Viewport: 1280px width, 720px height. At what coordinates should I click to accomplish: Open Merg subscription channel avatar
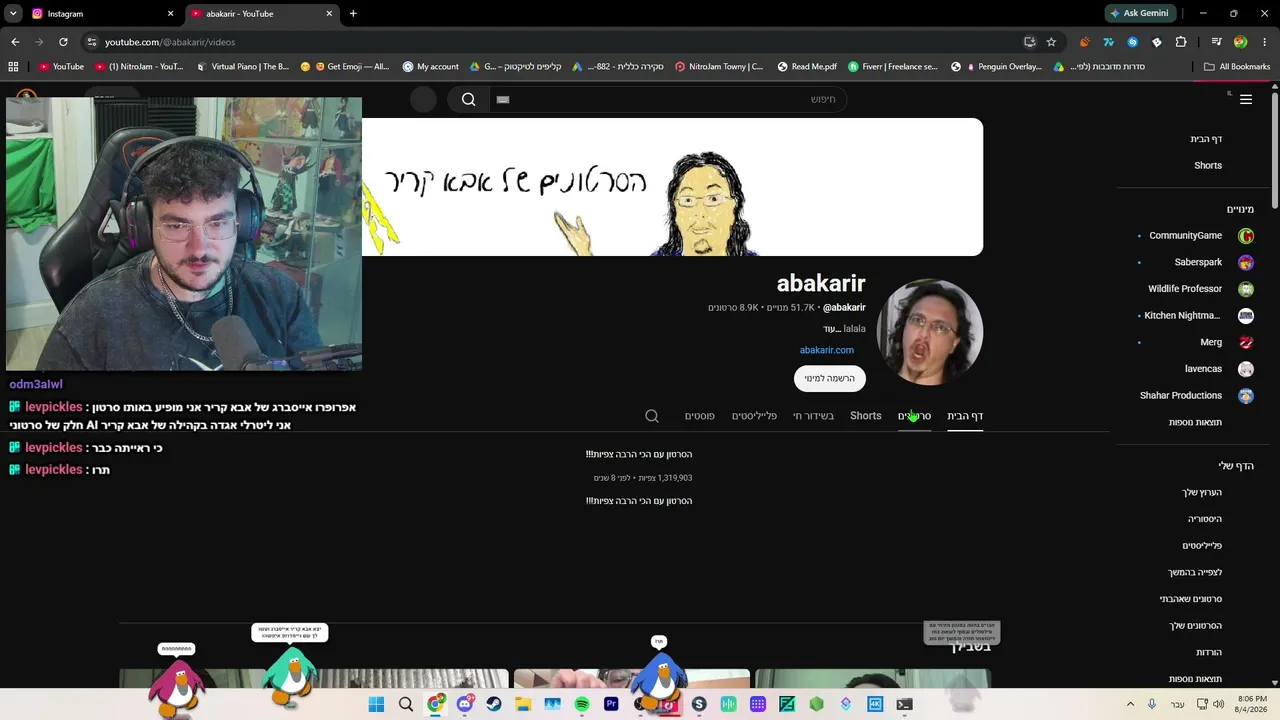pyautogui.click(x=1246, y=342)
